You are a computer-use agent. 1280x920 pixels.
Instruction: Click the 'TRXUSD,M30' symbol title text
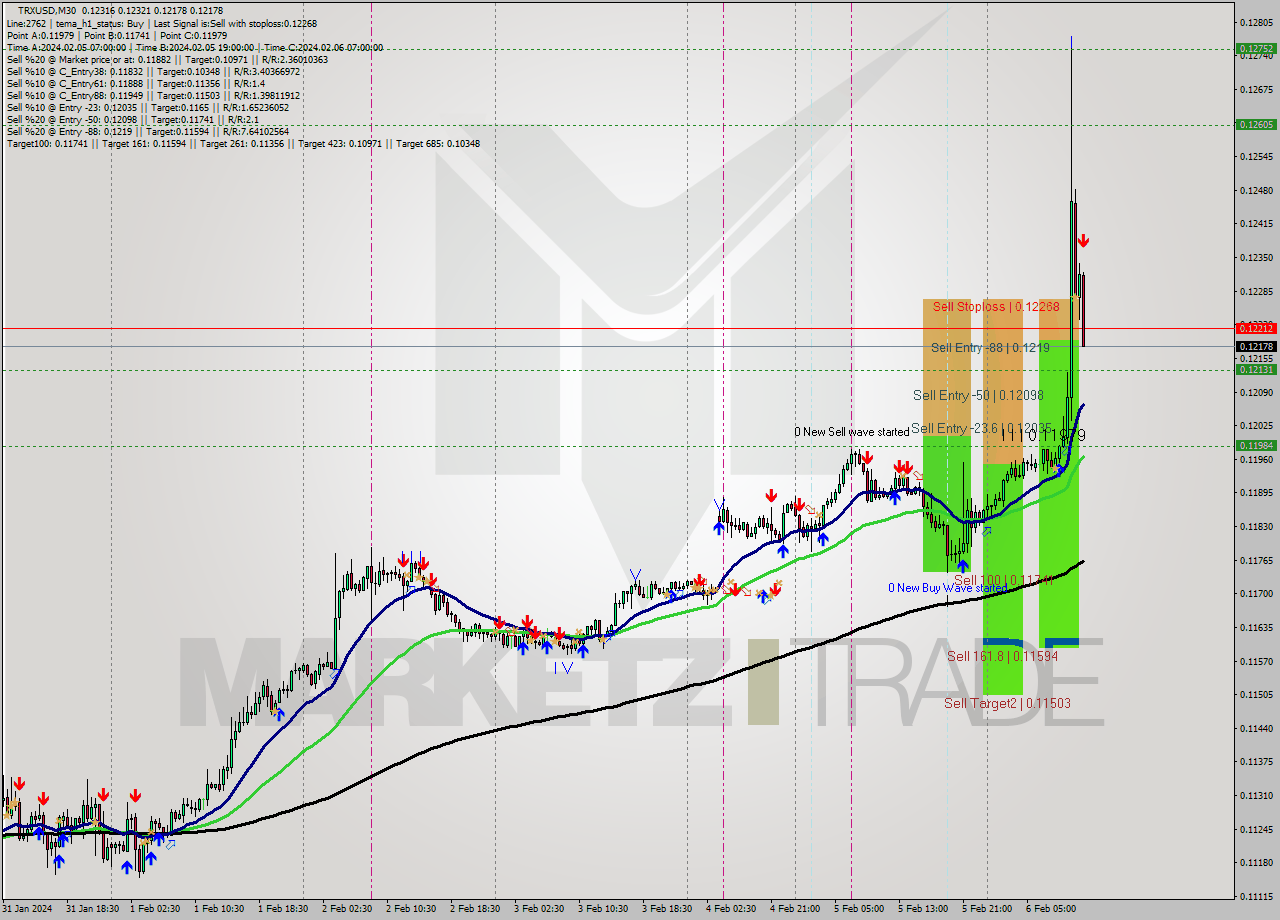[47, 11]
